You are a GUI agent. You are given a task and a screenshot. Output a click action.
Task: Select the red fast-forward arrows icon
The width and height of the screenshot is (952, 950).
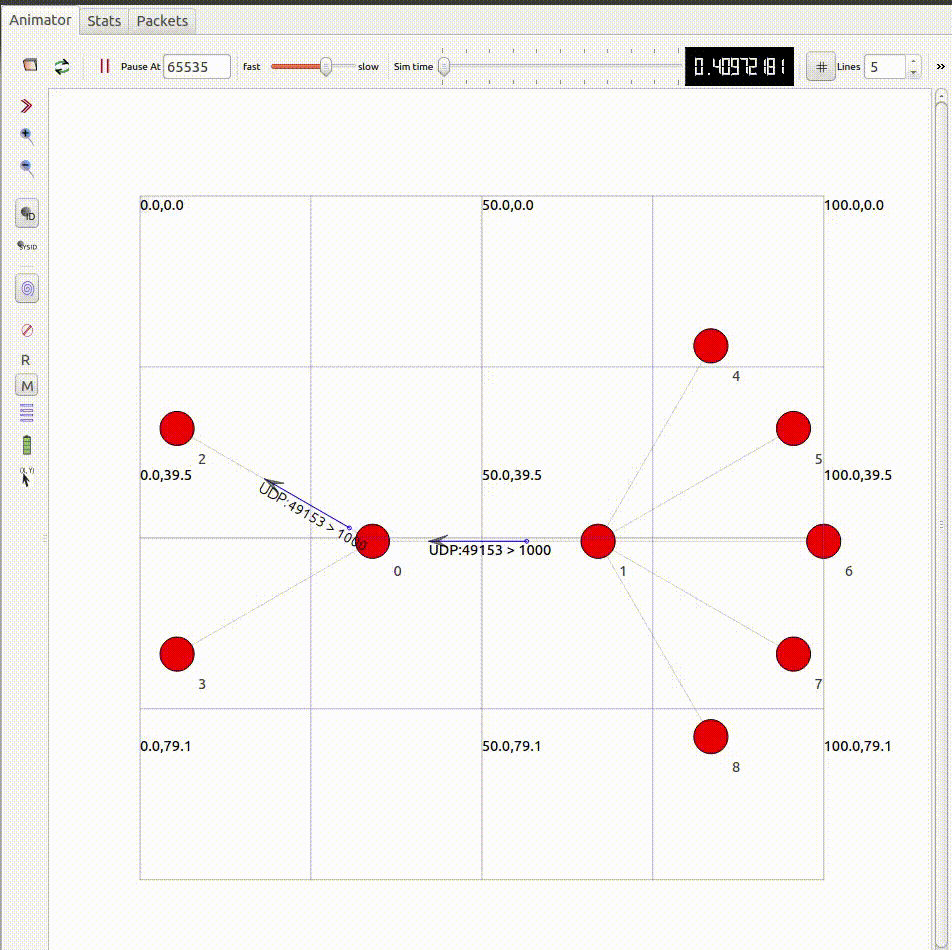tap(26, 104)
